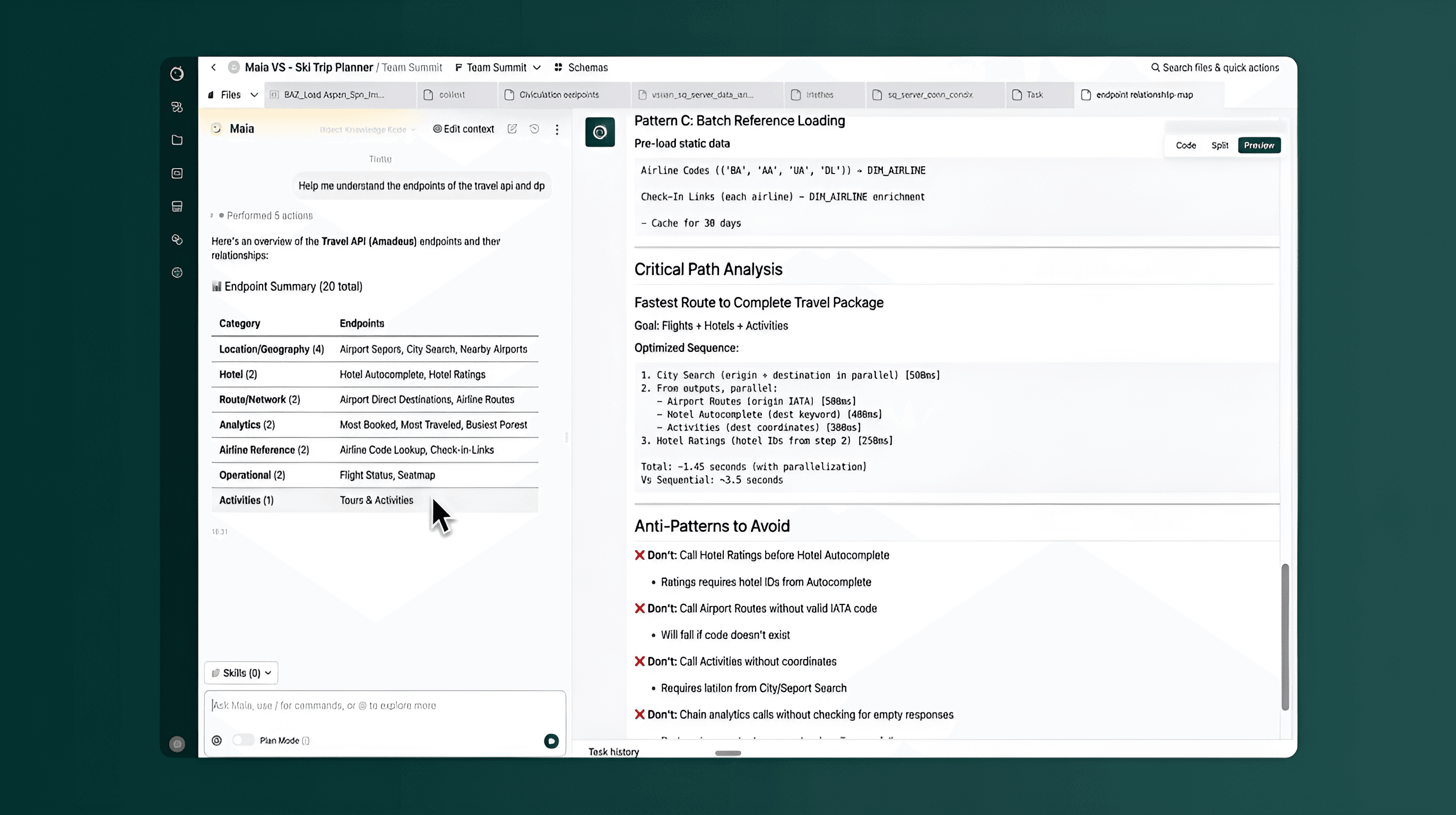Image resolution: width=1456 pixels, height=815 pixels.
Task: Click the Critical Path Analysis heading
Action: [708, 269]
